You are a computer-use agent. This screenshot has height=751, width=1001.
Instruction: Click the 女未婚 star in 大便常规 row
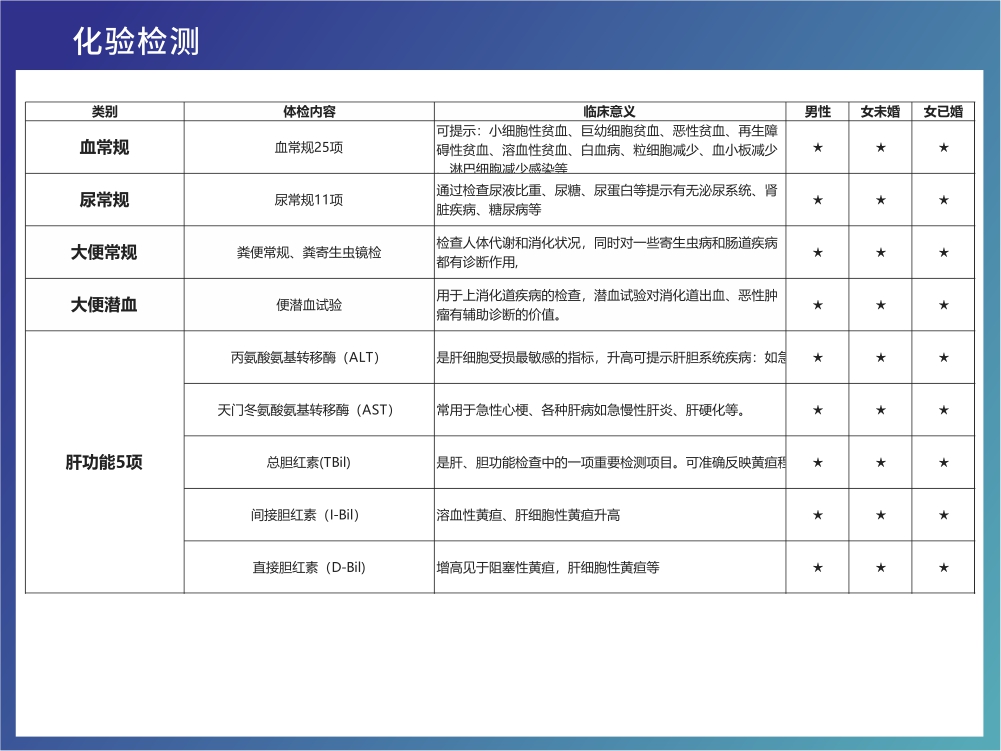880,252
